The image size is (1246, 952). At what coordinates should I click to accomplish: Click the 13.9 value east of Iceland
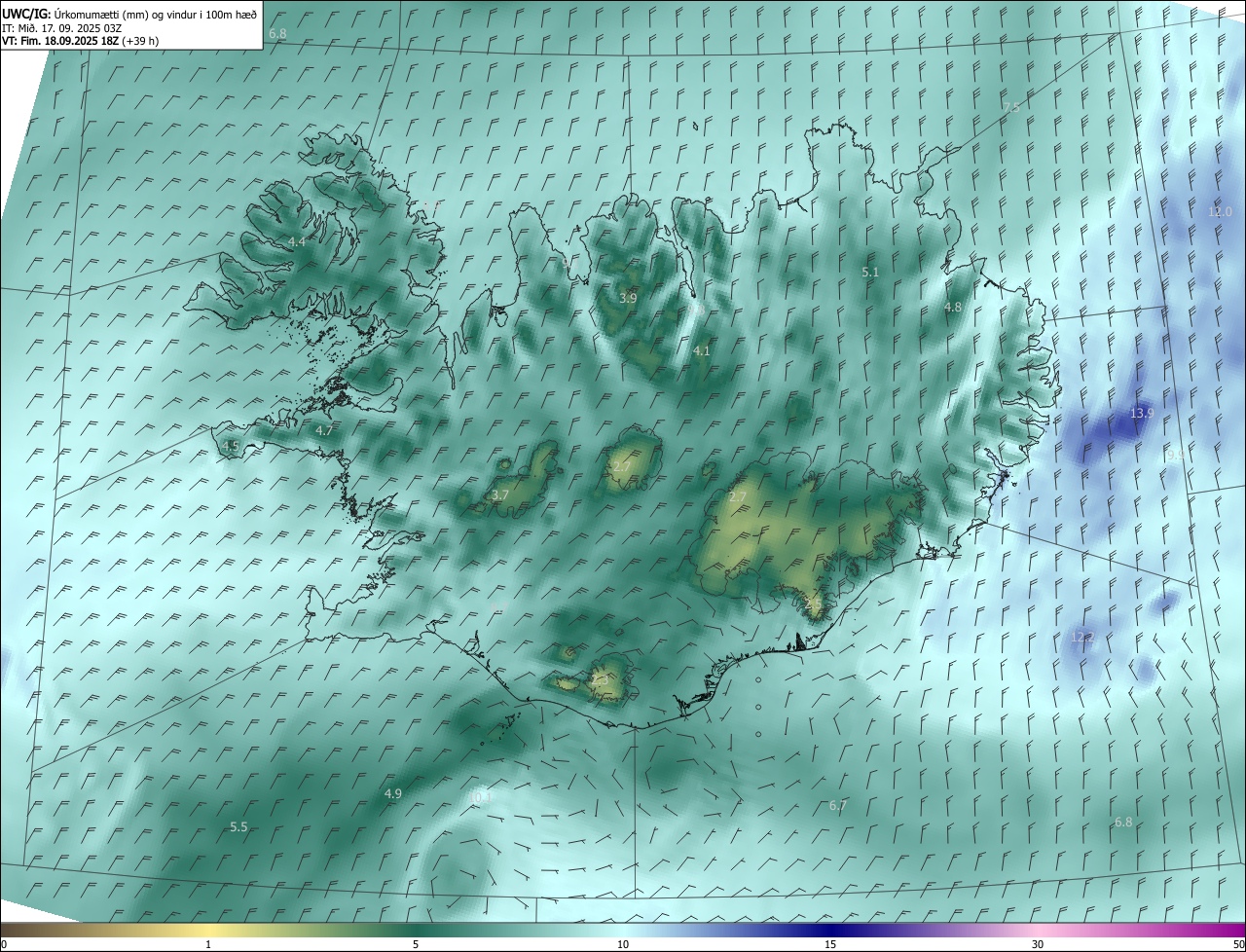tap(1142, 414)
